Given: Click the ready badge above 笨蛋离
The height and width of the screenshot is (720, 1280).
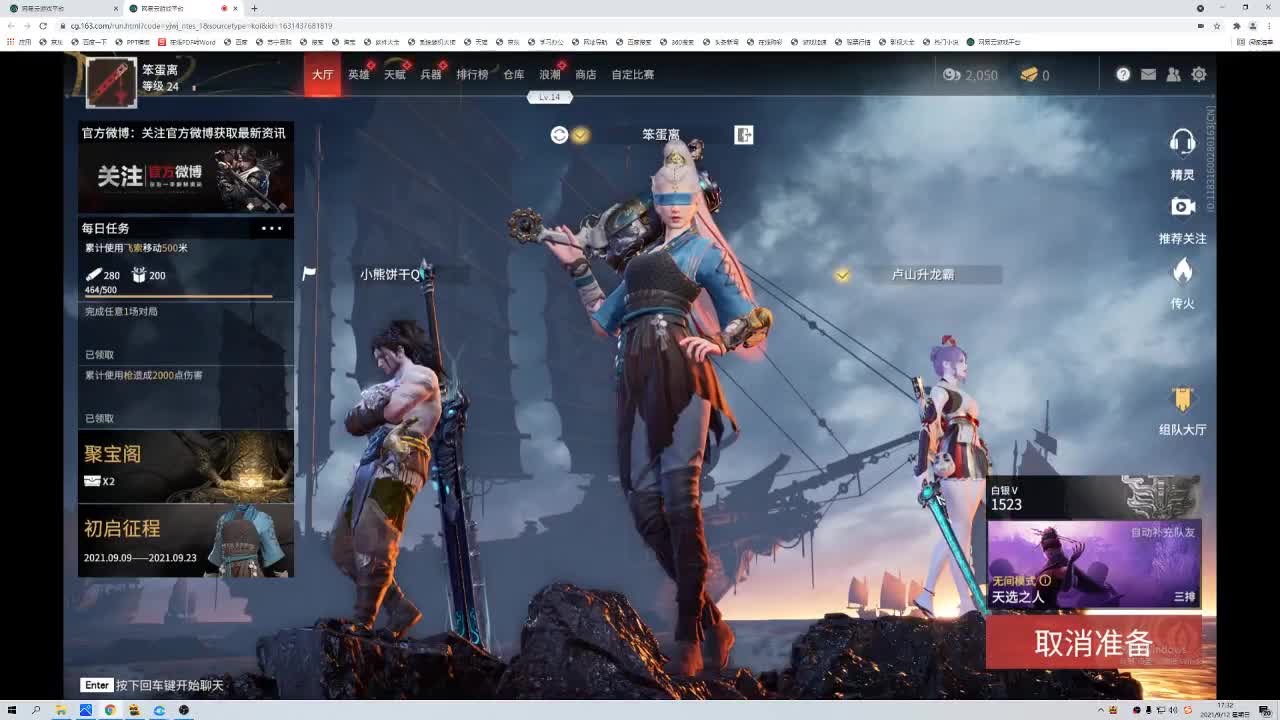Looking at the screenshot, I should click(x=580, y=135).
